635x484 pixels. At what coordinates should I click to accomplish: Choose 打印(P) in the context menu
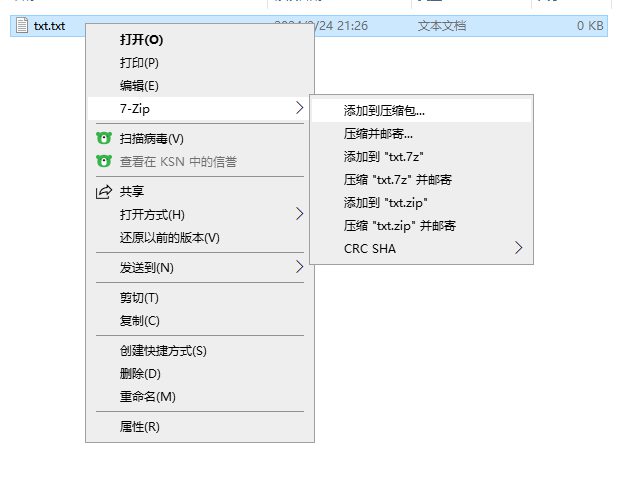click(139, 63)
